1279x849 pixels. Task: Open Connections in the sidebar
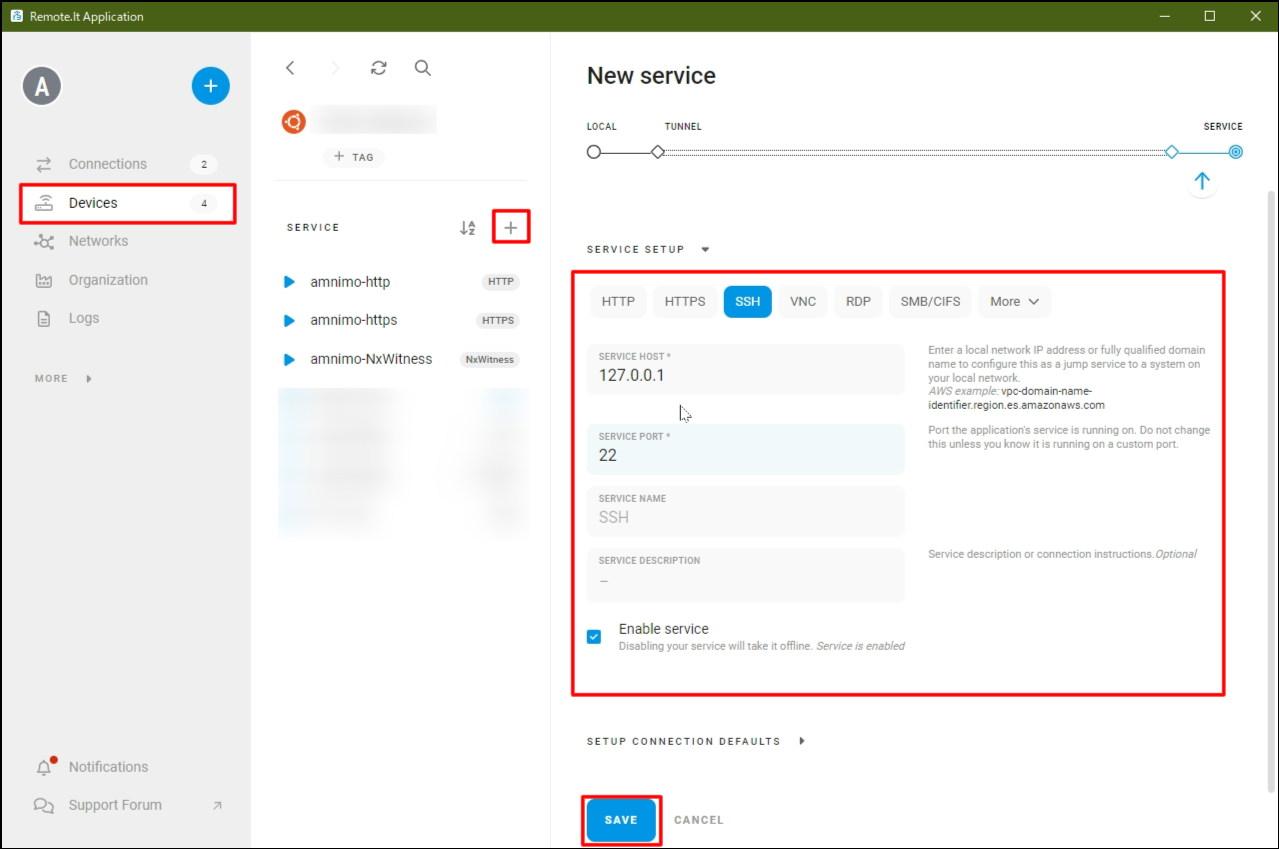point(126,164)
